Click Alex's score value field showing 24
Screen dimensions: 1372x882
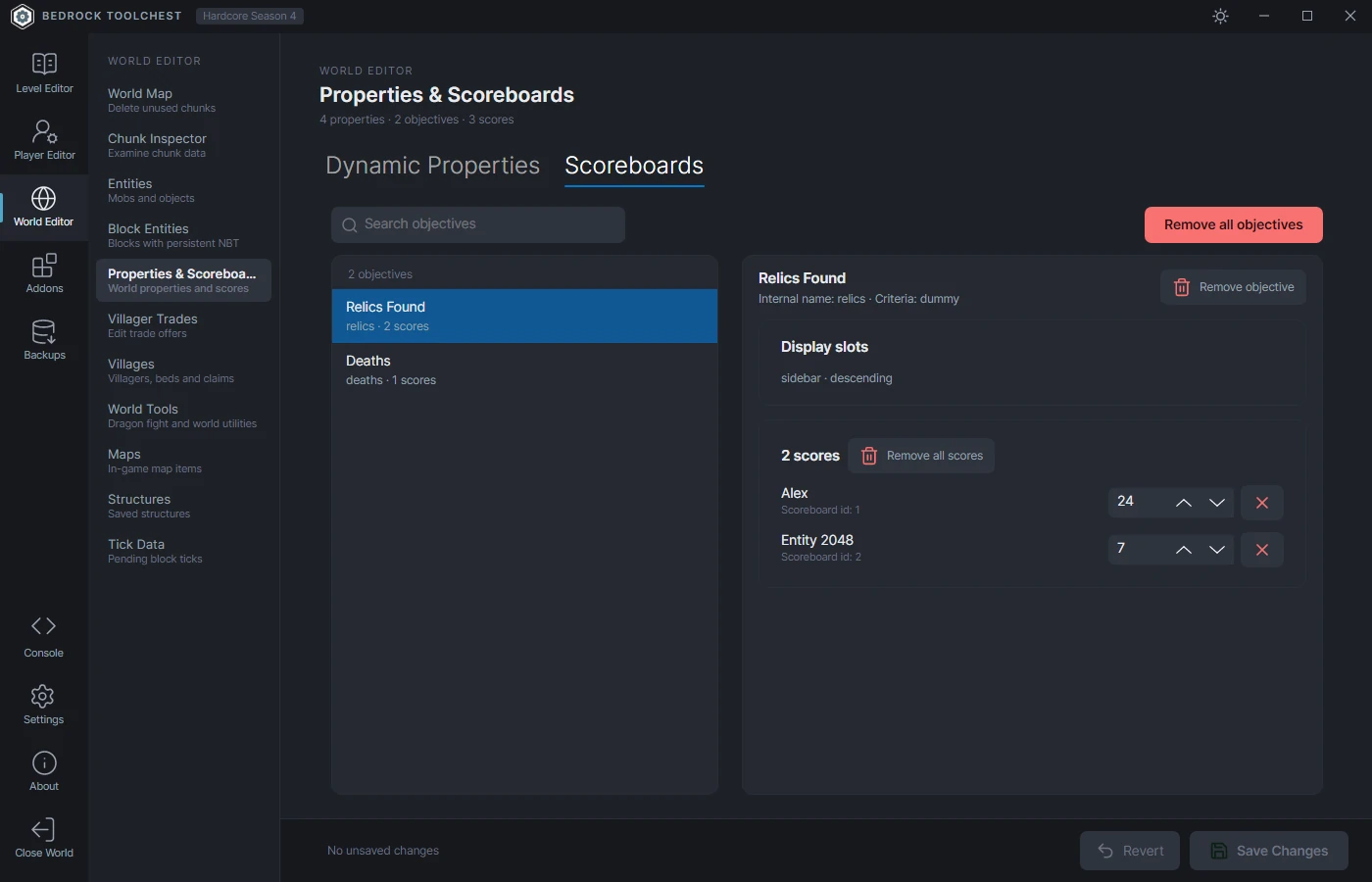pos(1137,502)
